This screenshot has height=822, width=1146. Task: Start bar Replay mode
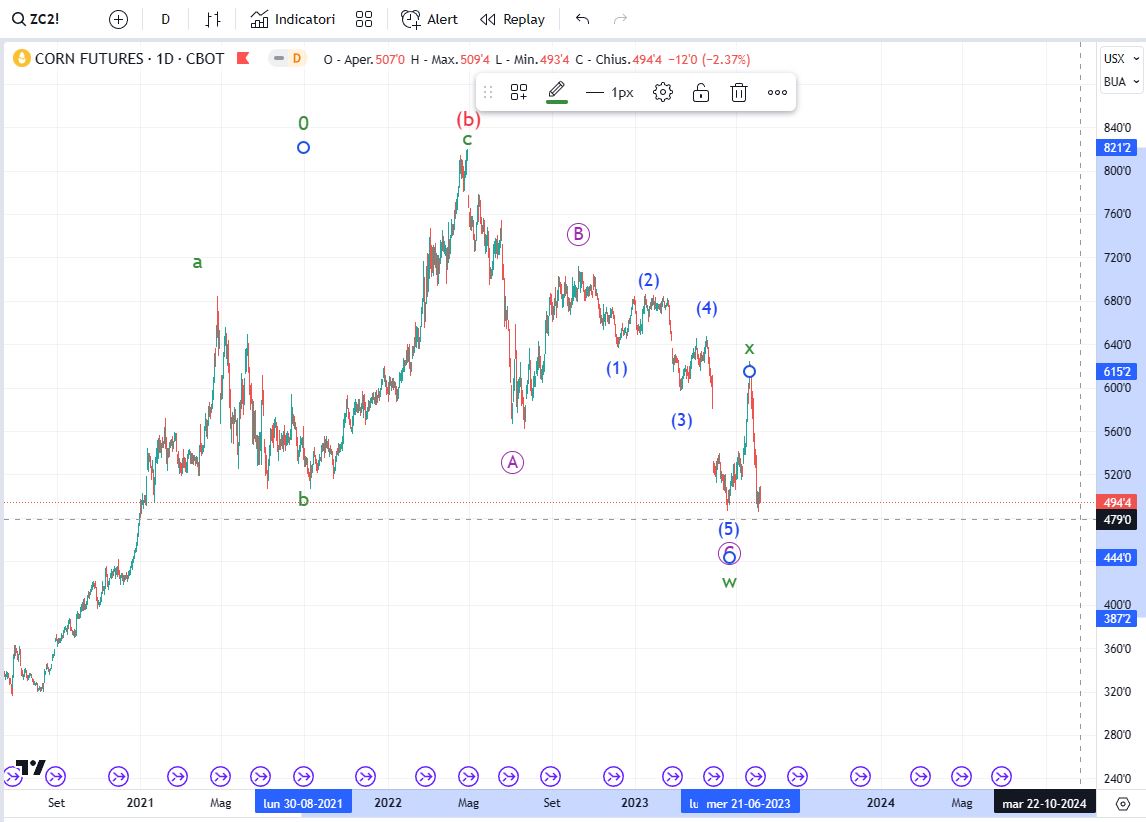click(512, 20)
